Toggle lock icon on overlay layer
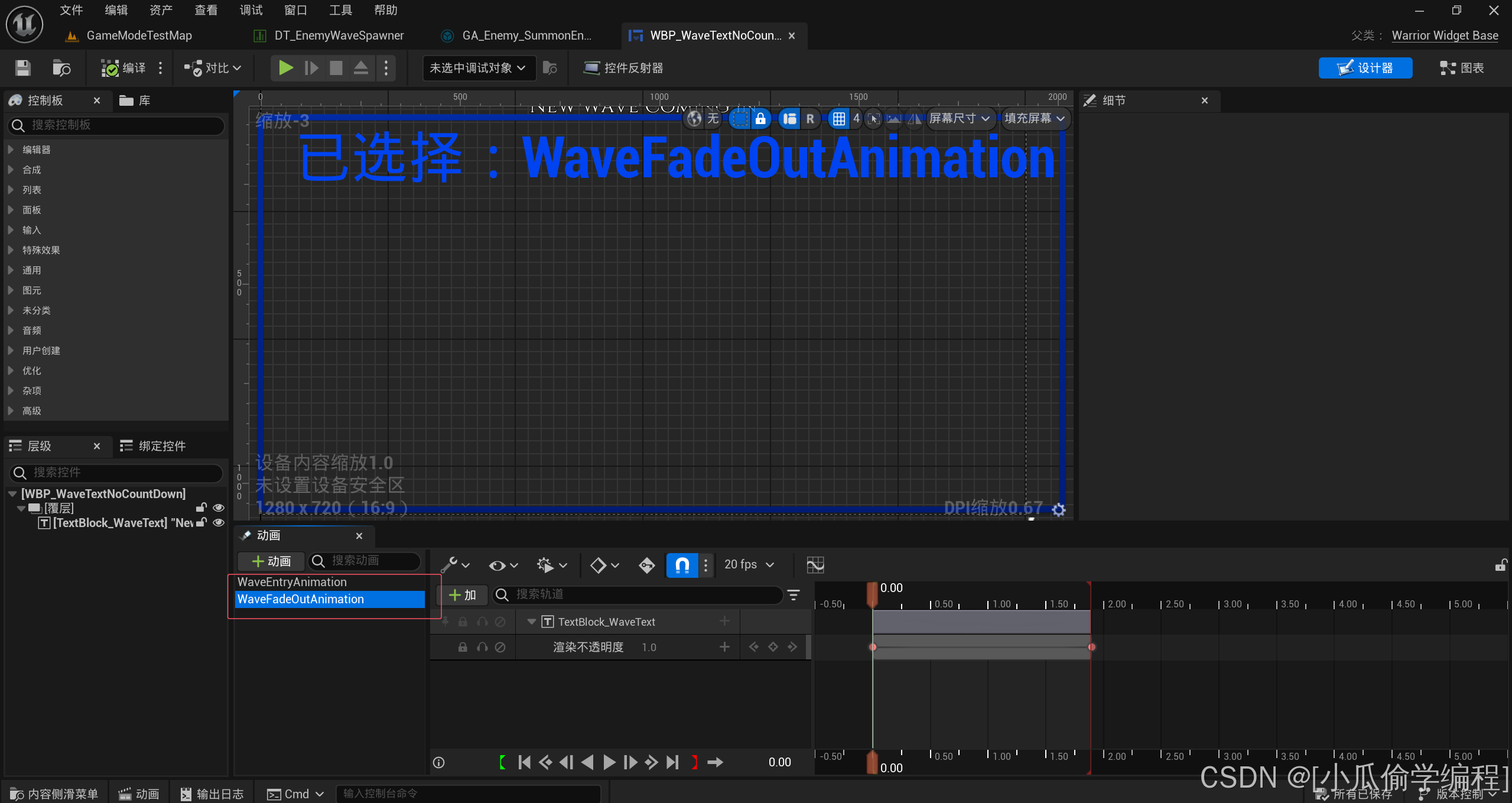1512x803 pixels. (201, 508)
